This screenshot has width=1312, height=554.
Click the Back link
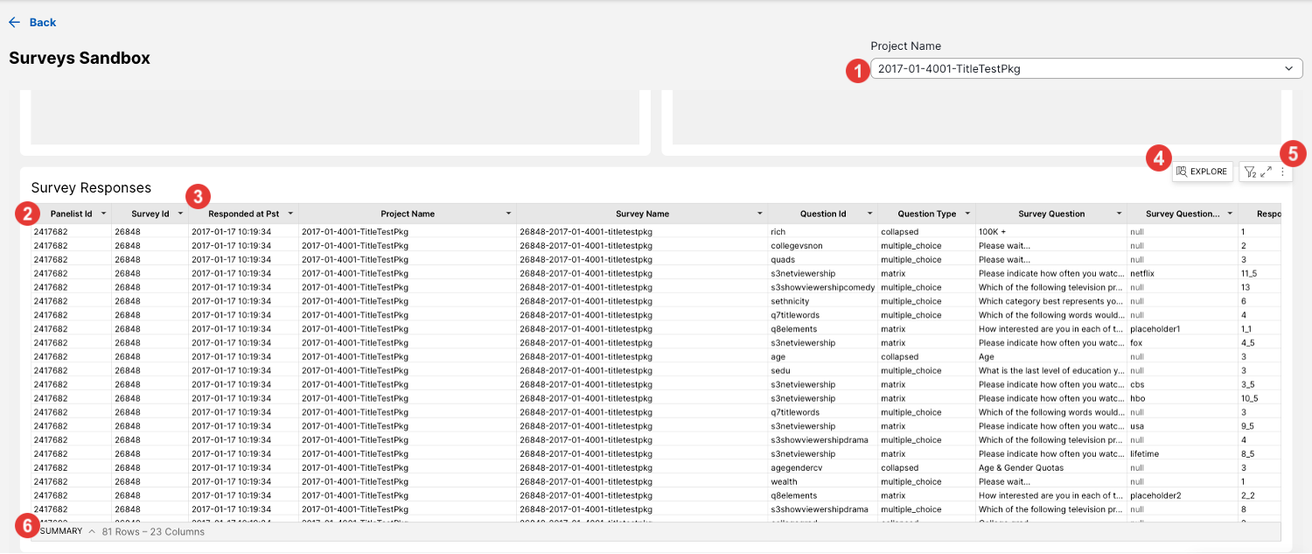coord(42,22)
